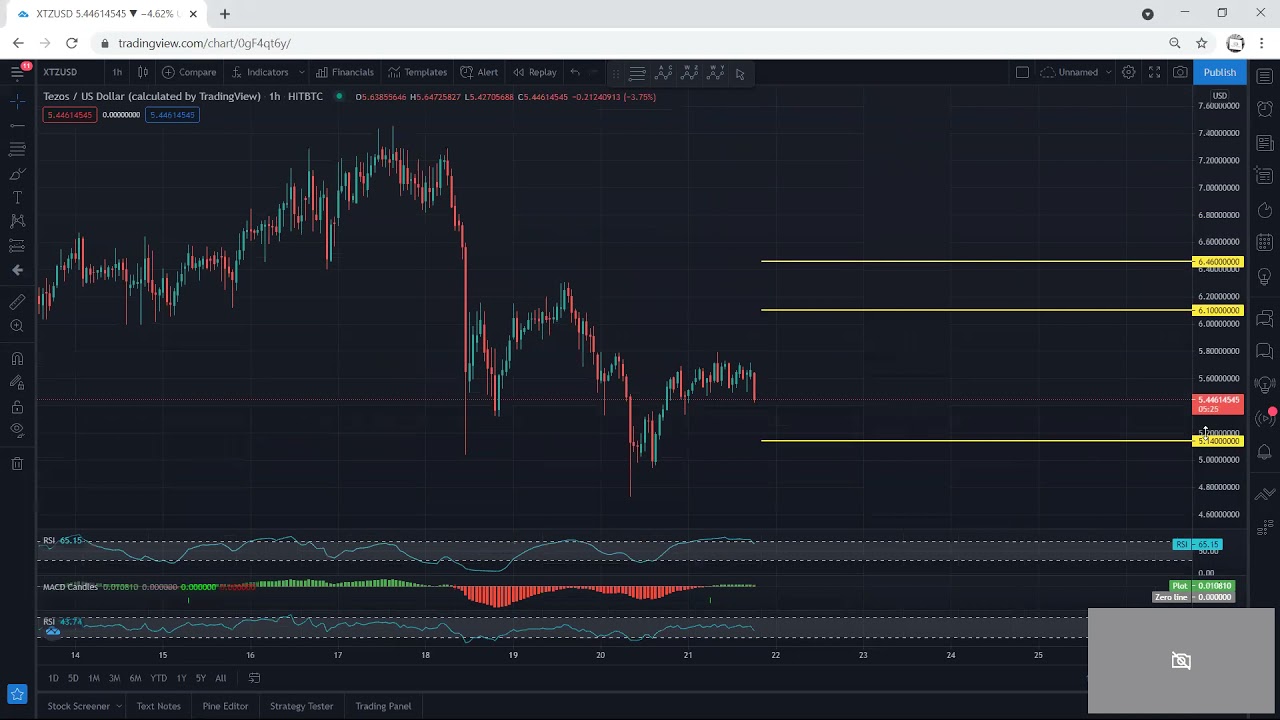This screenshot has height=720, width=1280.
Task: Open the Pine Editor tab
Action: tap(225, 706)
